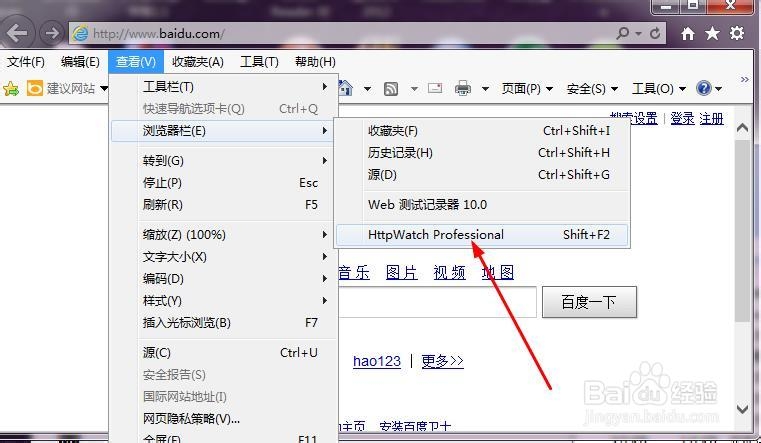
Task: Open the 工具(O) dropdown in command bar
Action: click(659, 89)
